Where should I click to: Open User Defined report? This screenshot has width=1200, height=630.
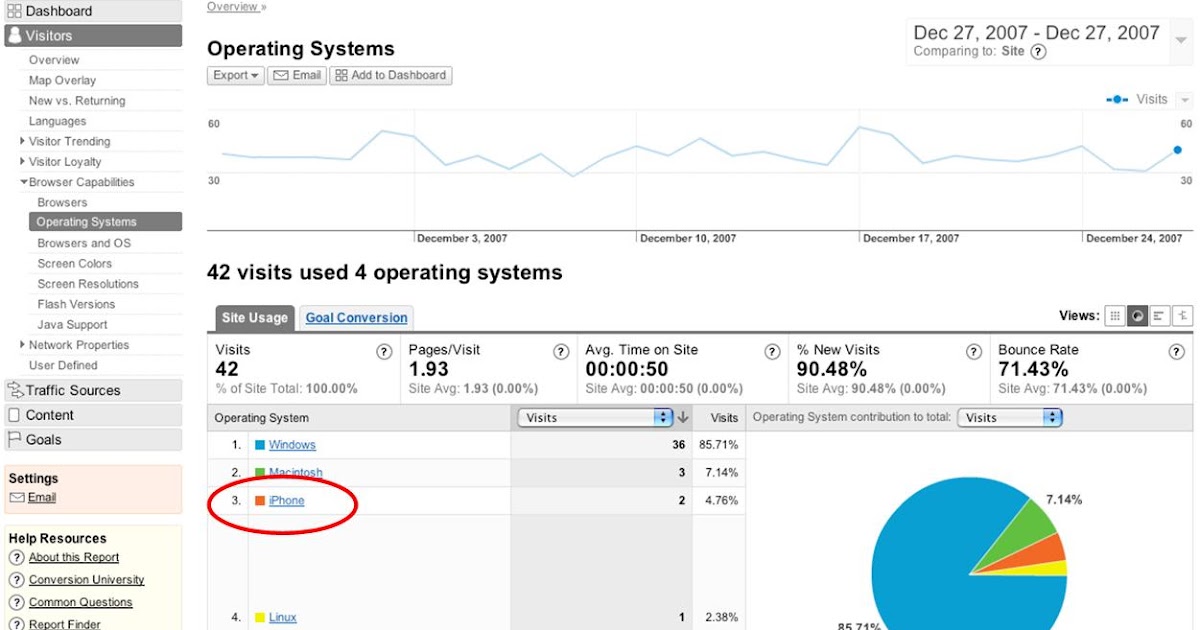(x=63, y=366)
